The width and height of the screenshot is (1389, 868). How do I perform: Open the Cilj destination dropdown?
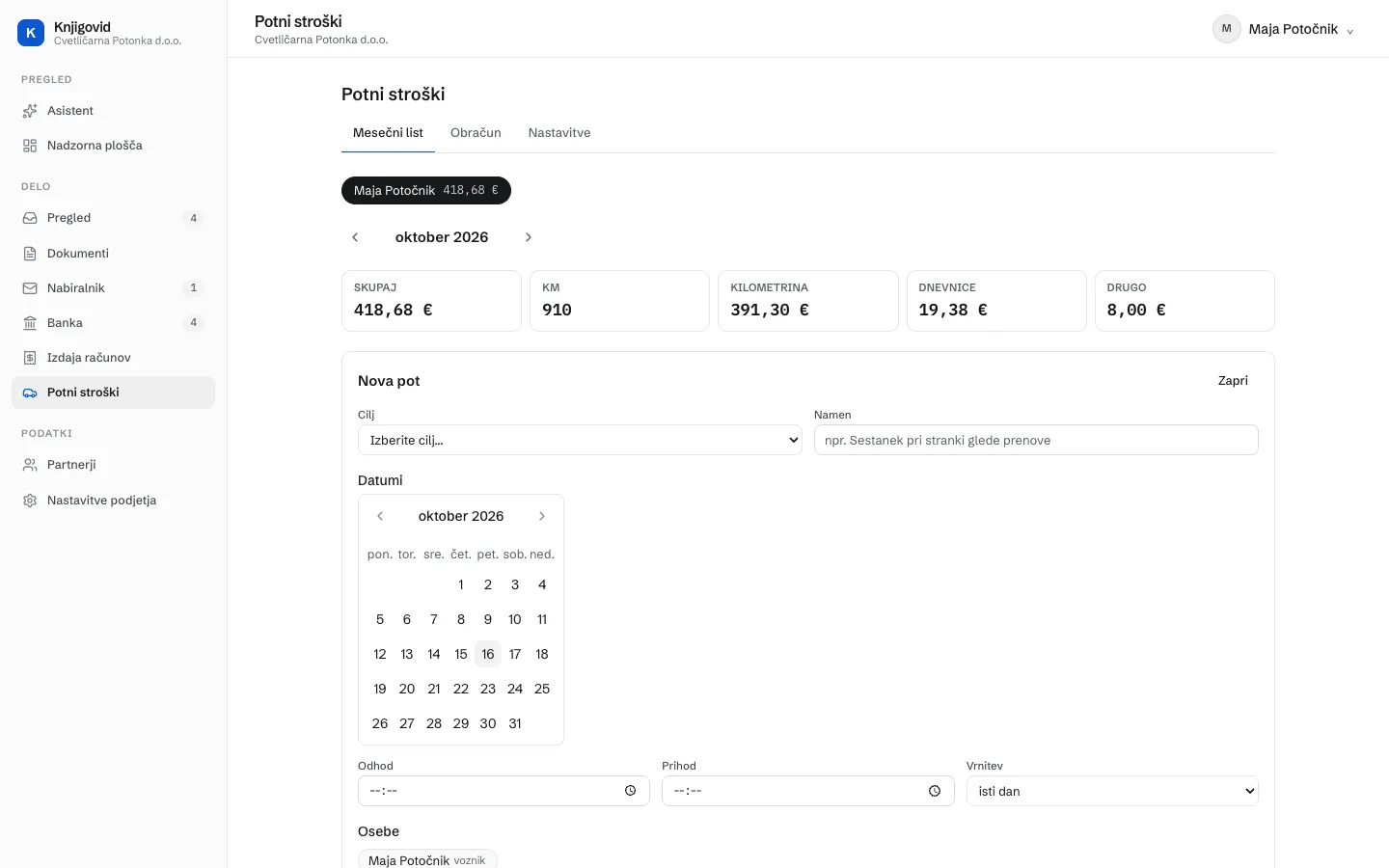pyautogui.click(x=580, y=440)
